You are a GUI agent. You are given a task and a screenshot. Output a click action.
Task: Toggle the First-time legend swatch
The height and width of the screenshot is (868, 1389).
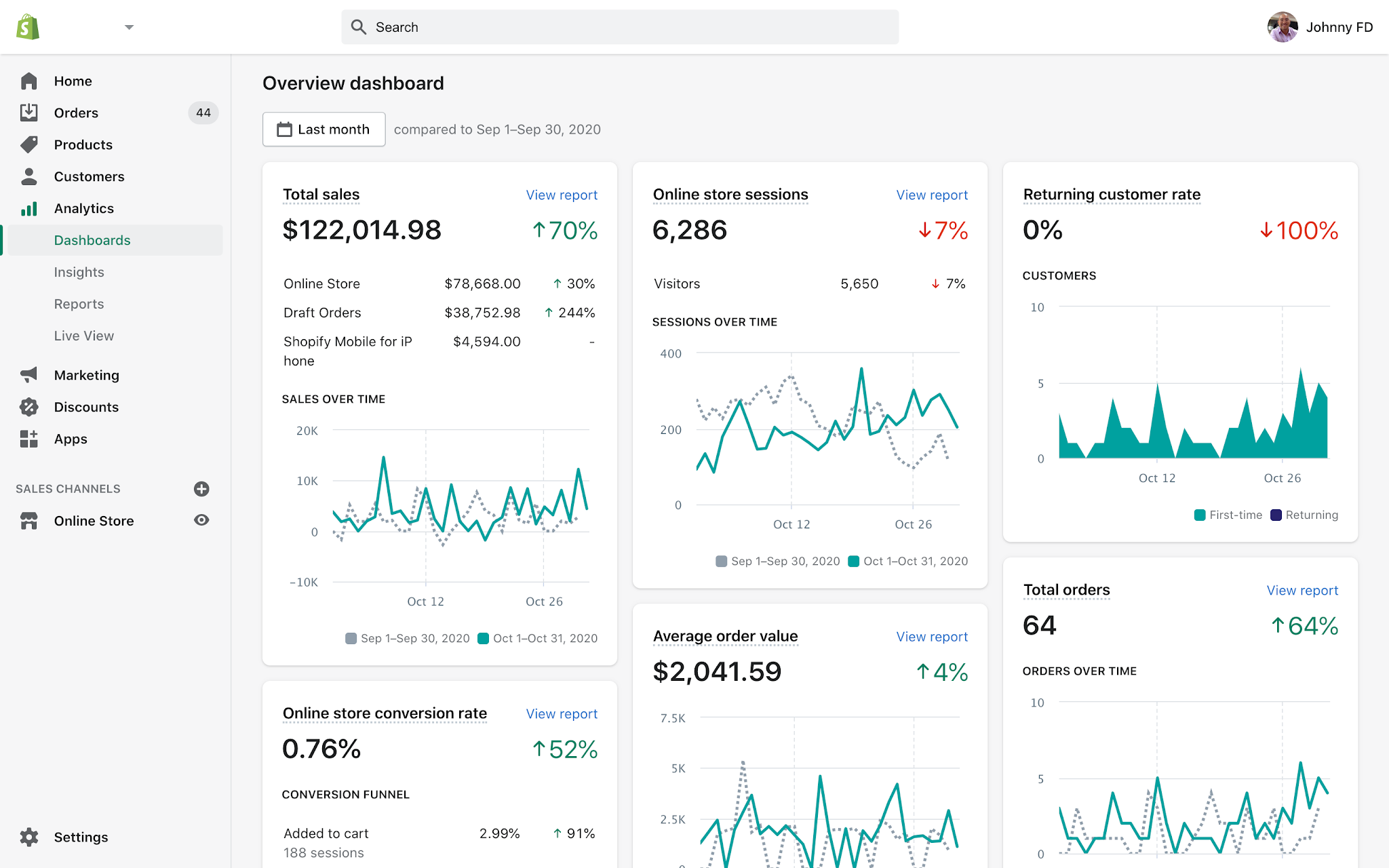coord(1200,515)
